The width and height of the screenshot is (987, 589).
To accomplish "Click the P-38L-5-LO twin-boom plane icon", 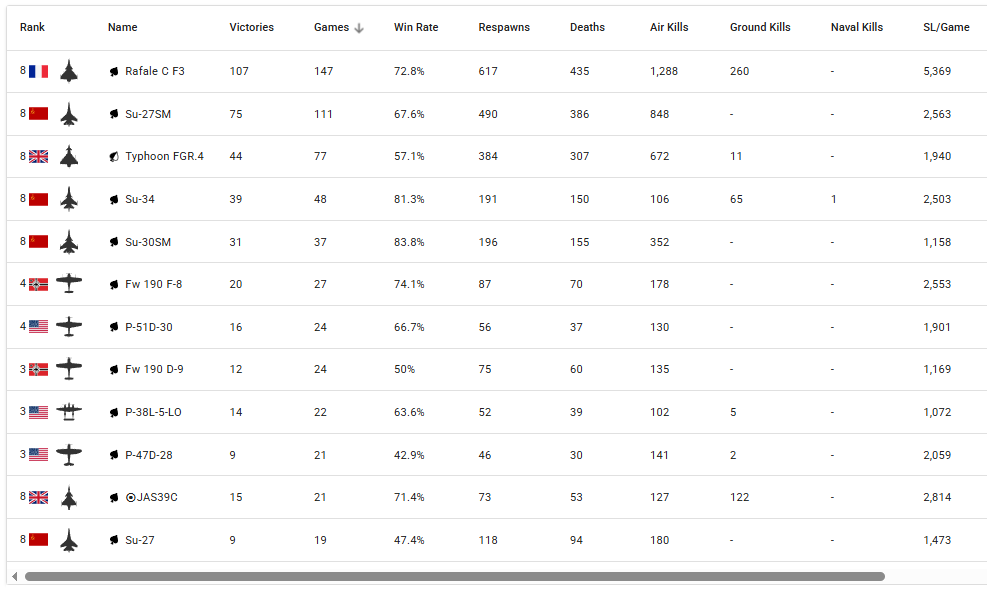I will tap(68, 412).
